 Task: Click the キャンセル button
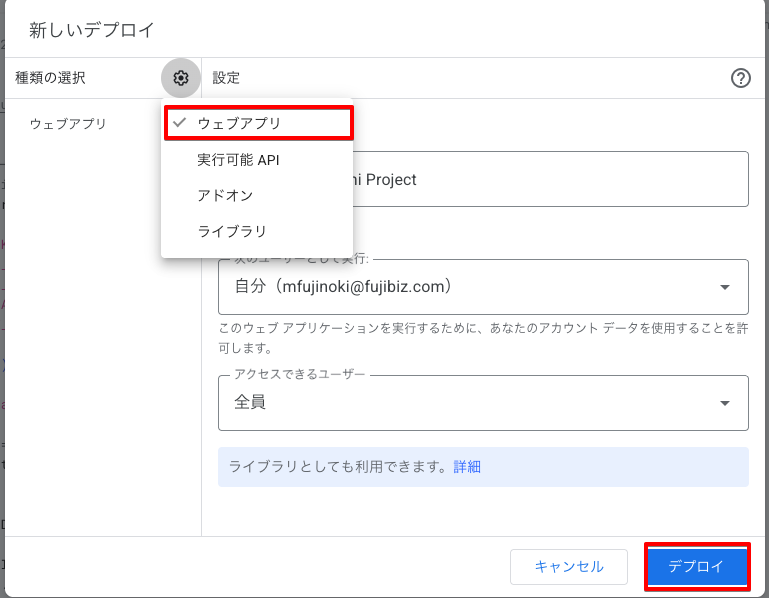569,567
